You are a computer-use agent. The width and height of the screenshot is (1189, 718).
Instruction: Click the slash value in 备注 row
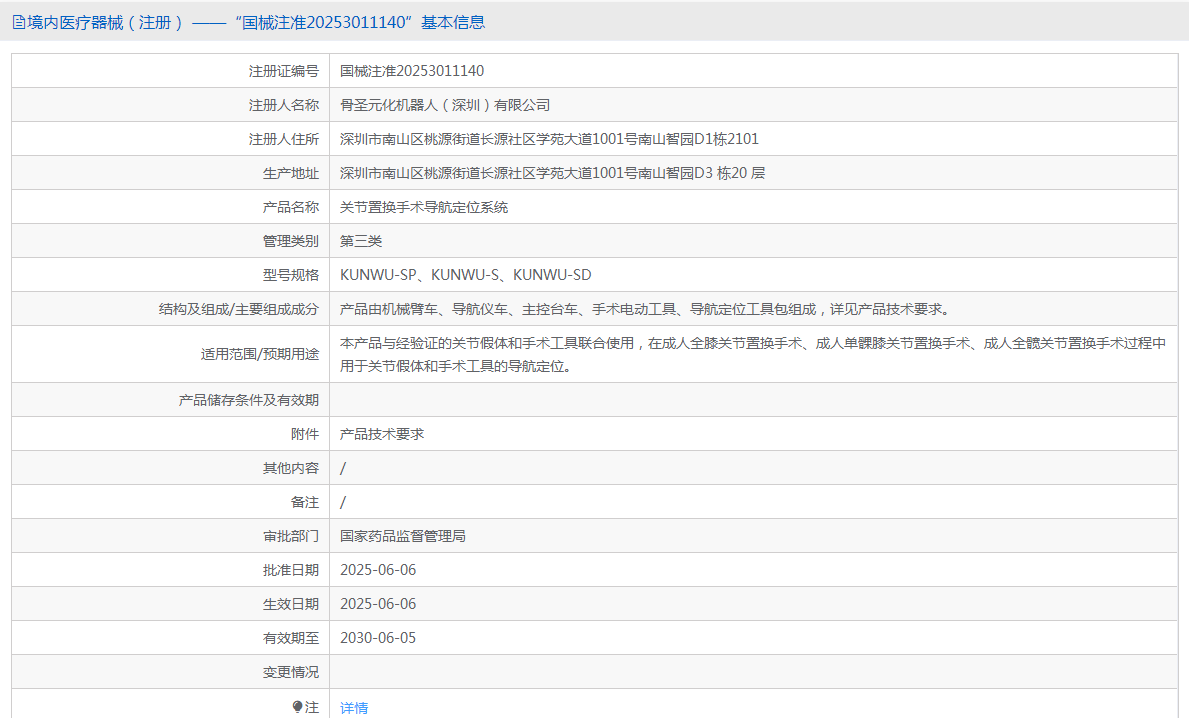pyautogui.click(x=343, y=502)
